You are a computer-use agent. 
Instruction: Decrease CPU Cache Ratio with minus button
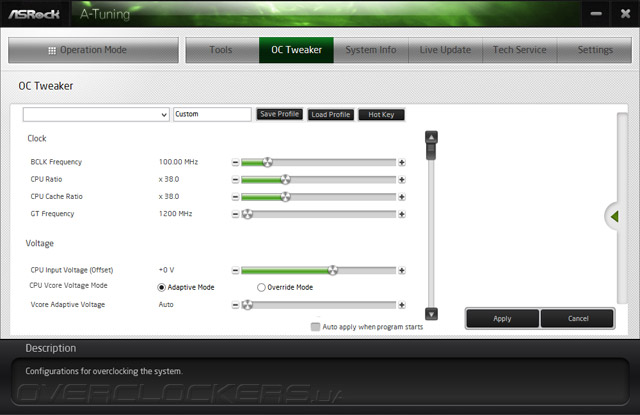235,197
